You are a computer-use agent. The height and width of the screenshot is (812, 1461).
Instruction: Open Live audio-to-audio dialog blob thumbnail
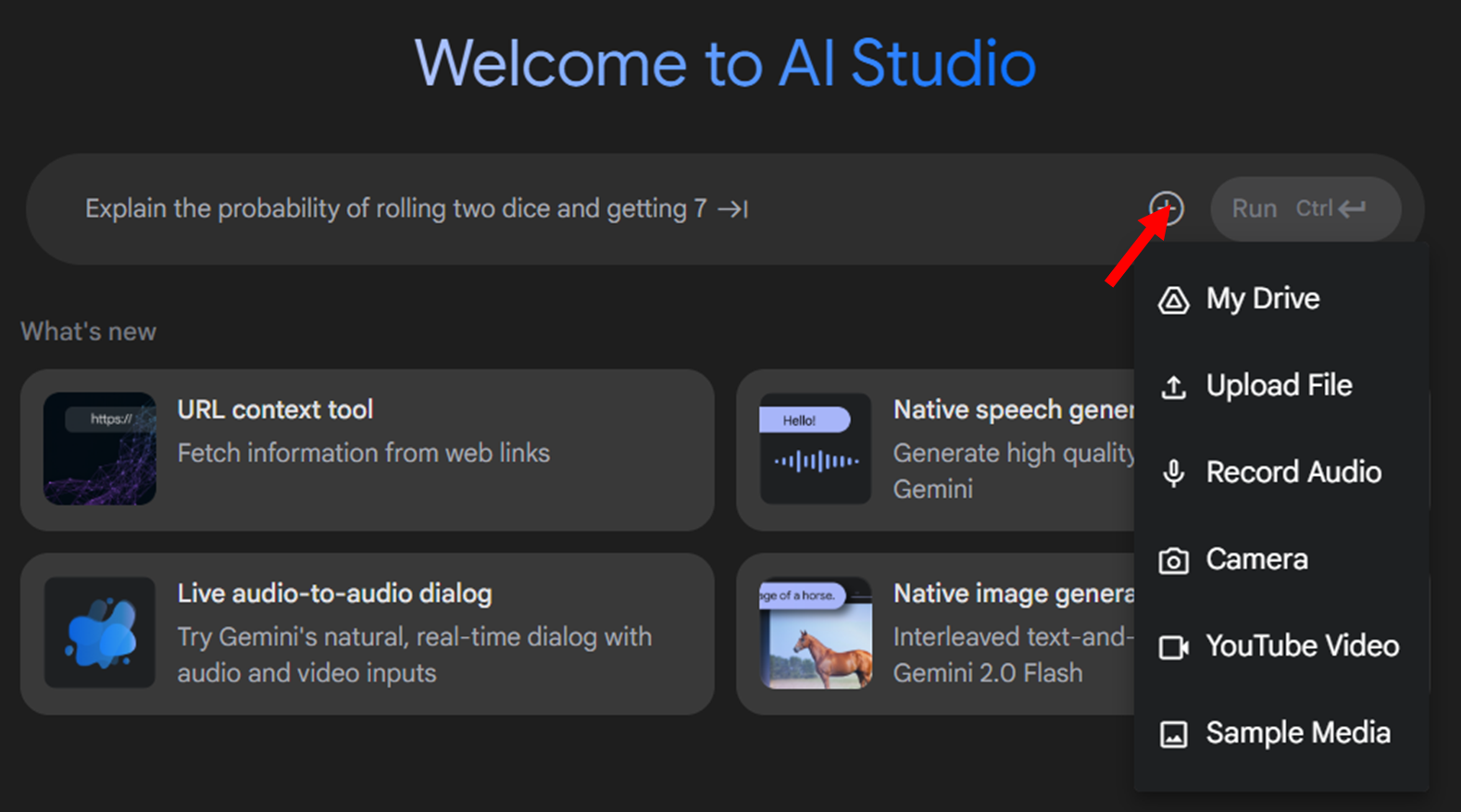(100, 632)
